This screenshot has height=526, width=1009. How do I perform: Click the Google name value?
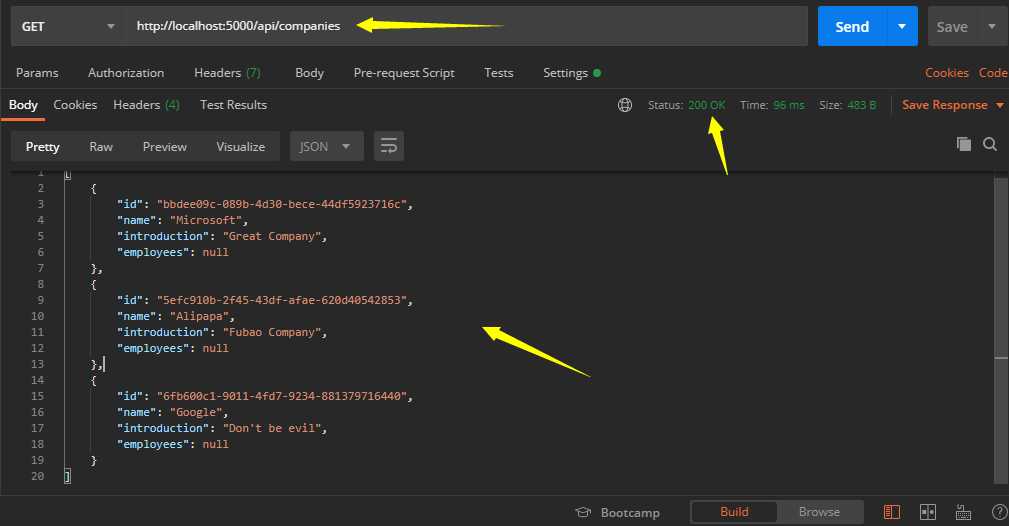(x=196, y=412)
